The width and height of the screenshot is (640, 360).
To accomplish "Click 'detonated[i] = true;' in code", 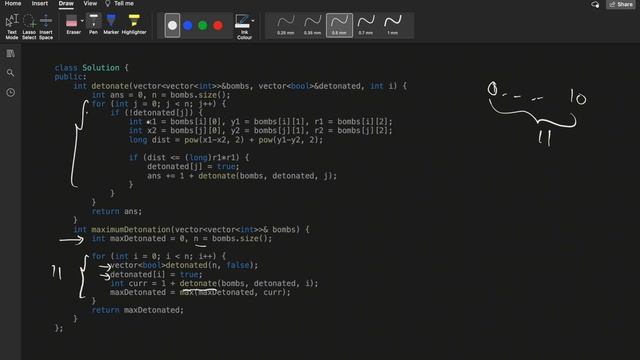I will [x=156, y=274].
